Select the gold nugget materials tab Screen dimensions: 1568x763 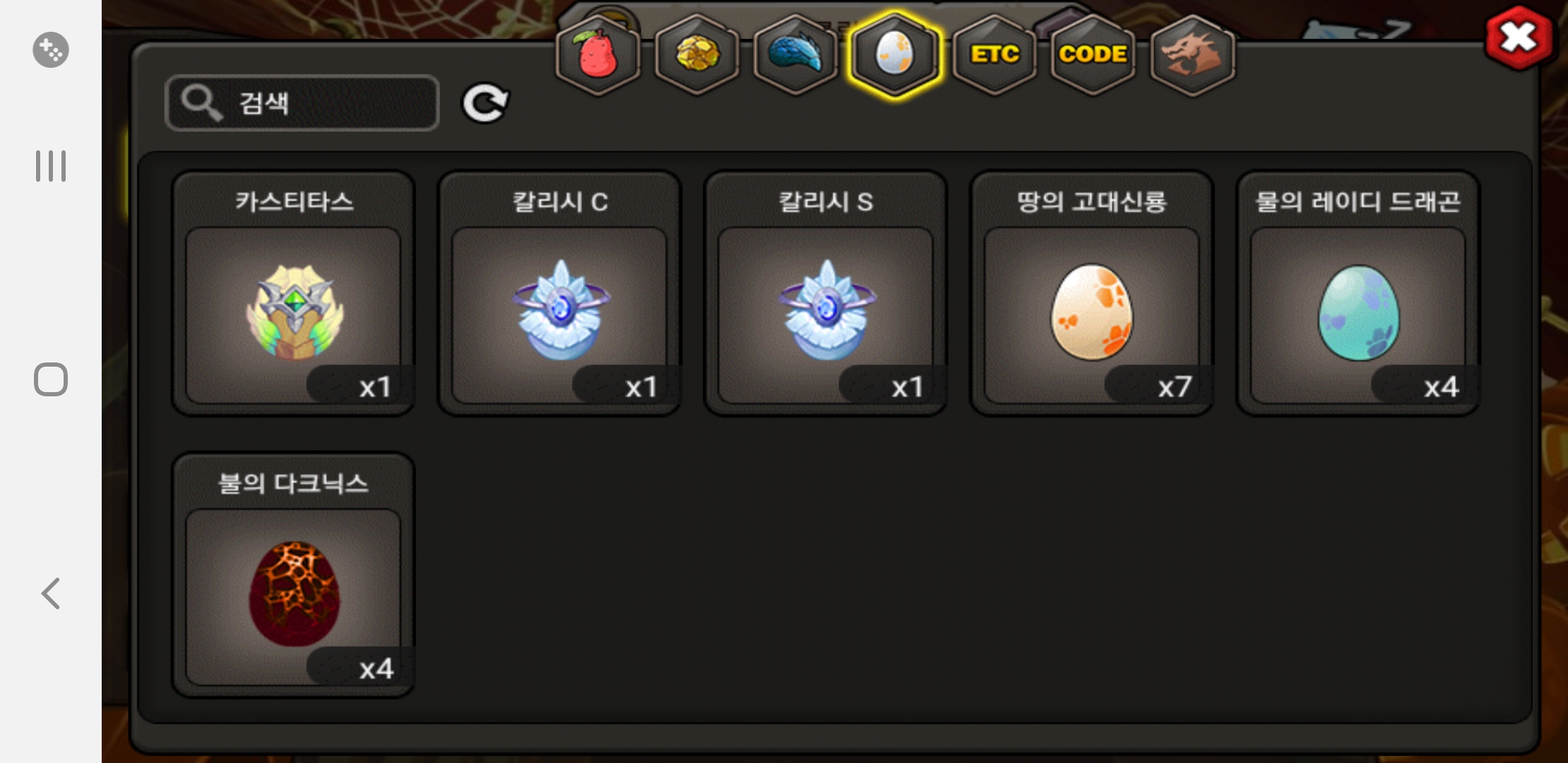(697, 55)
